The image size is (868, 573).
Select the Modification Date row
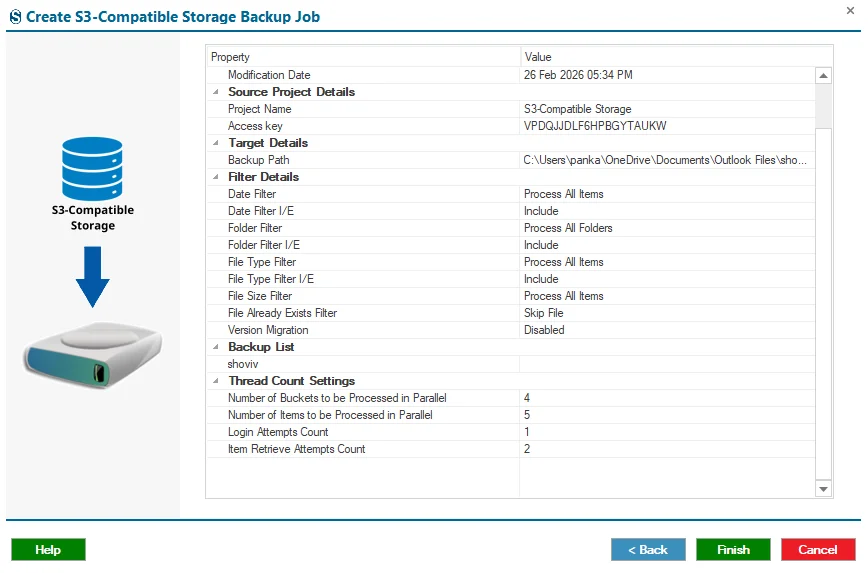point(511,75)
